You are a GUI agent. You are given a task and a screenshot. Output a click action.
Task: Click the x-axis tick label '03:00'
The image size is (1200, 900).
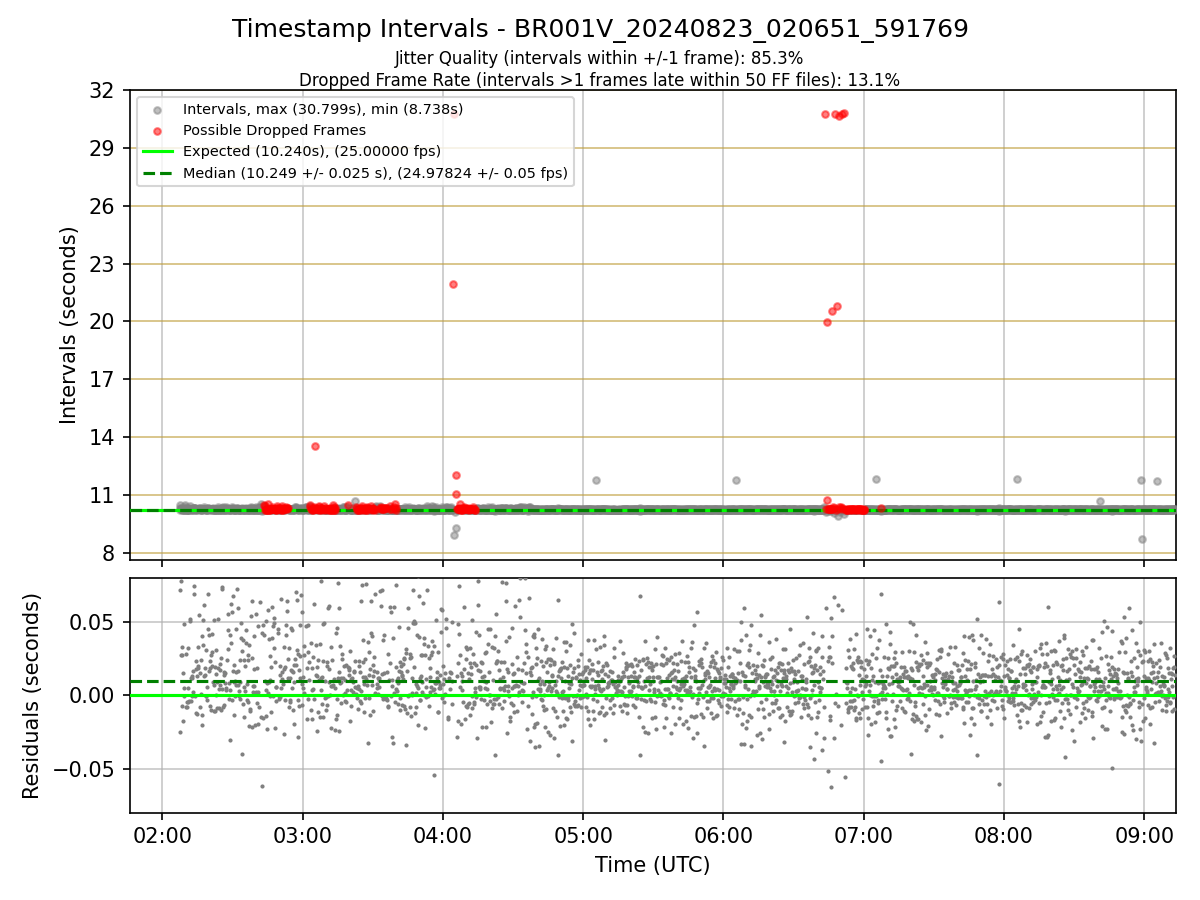pyautogui.click(x=302, y=836)
